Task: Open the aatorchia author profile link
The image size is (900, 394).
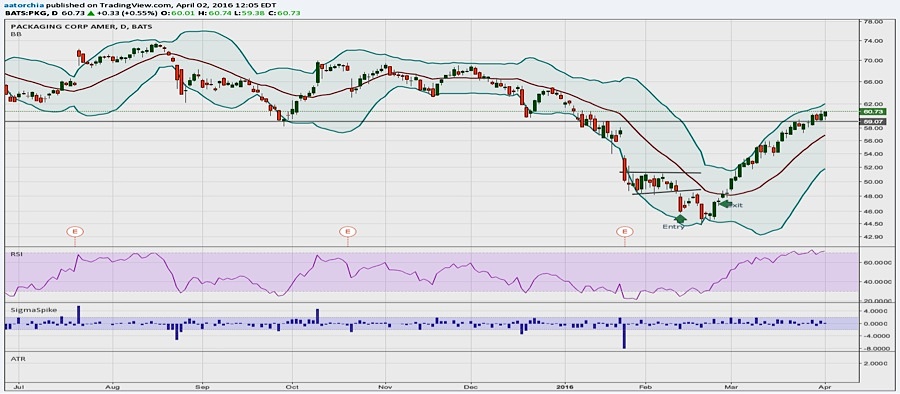Action: pos(24,4)
